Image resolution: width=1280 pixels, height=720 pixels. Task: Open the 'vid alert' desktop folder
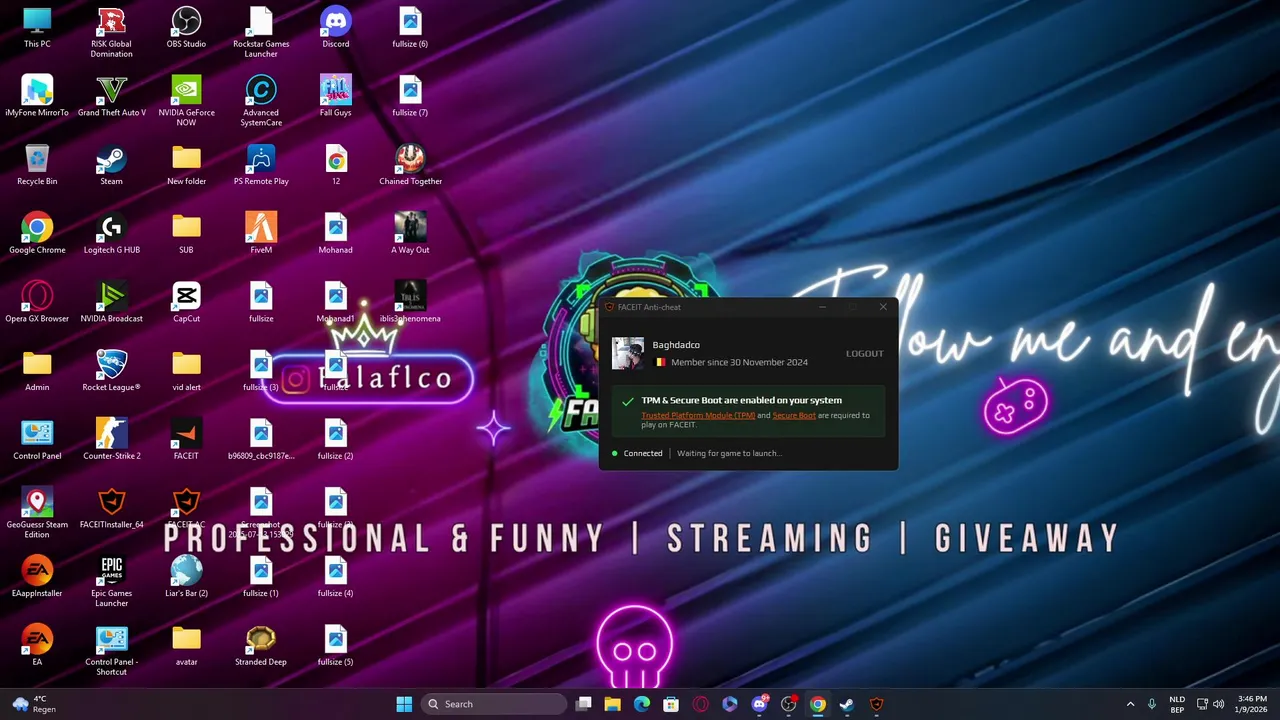tap(186, 371)
